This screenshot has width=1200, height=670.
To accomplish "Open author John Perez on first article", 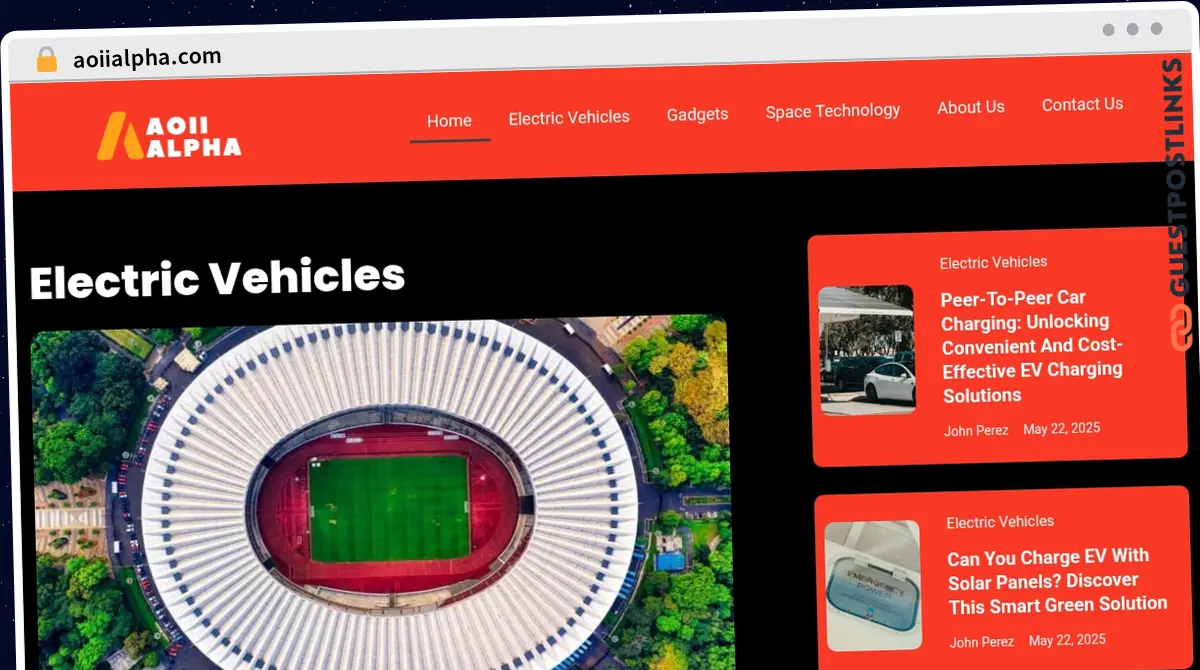I will (x=976, y=430).
